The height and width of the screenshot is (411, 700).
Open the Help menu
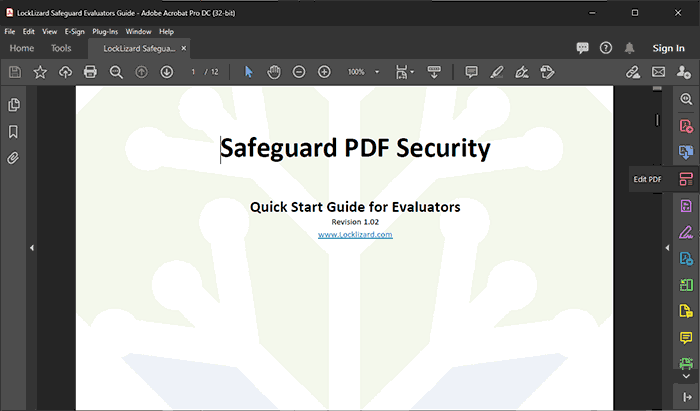[167, 32]
